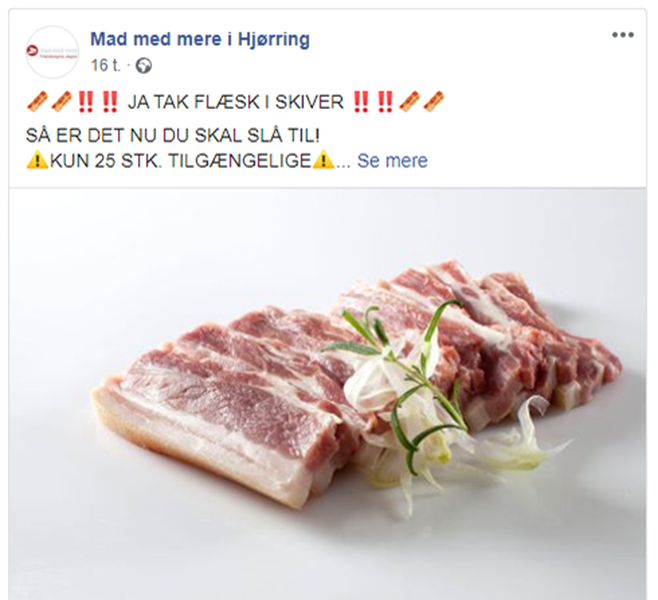Image resolution: width=658 pixels, height=600 pixels.
Task: Click the Mad med mere profile avatar
Action: (52, 52)
